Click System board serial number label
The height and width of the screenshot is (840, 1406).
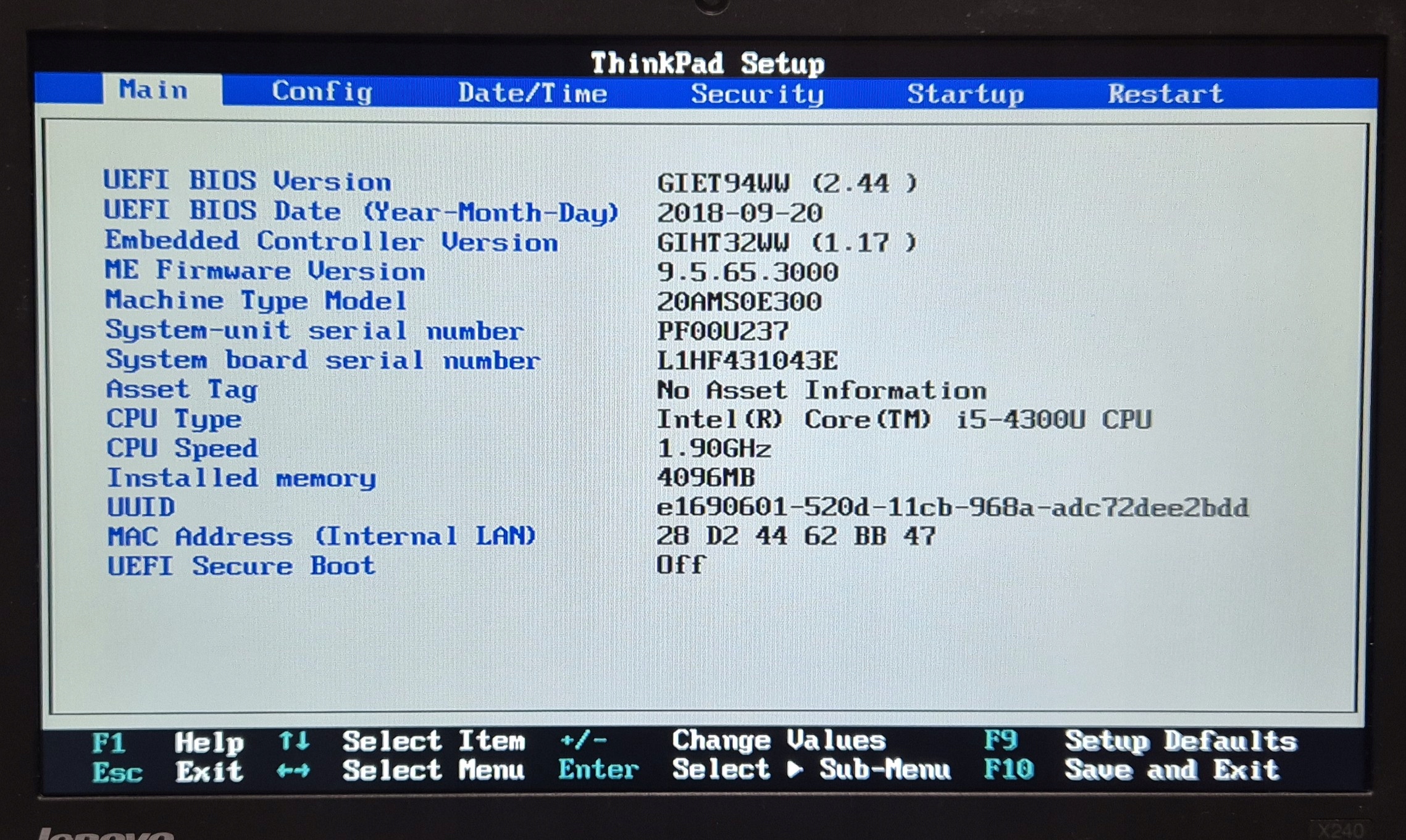[323, 360]
